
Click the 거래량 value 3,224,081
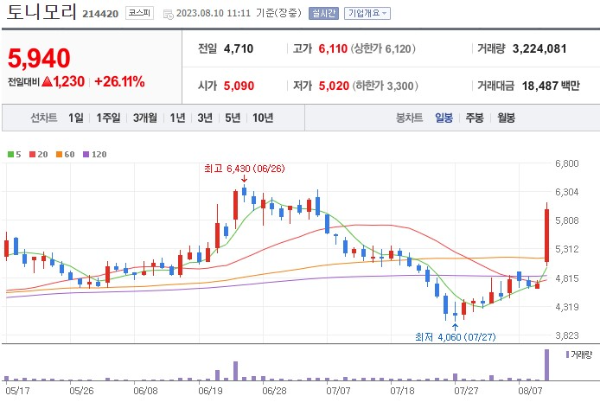click(x=540, y=49)
